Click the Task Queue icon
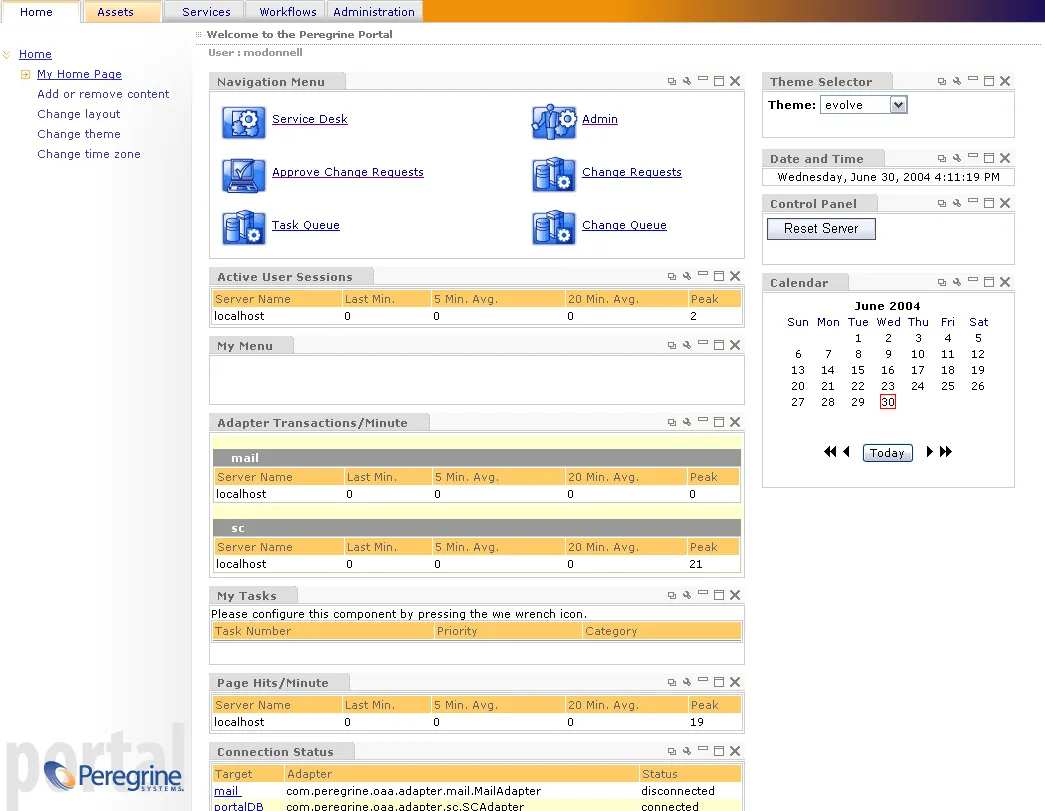Image resolution: width=1045 pixels, height=811 pixels. point(243,227)
